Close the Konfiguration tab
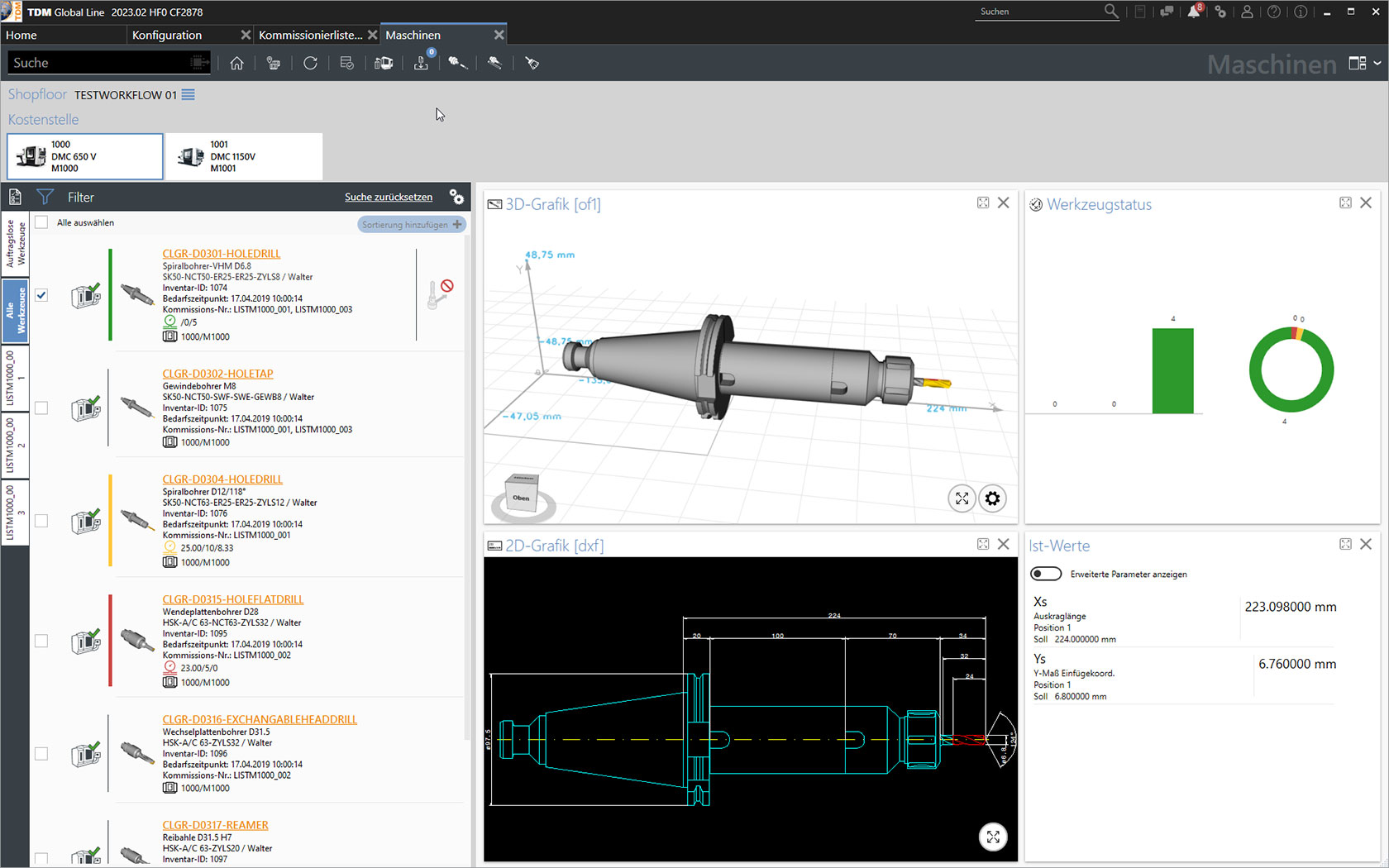 [246, 35]
